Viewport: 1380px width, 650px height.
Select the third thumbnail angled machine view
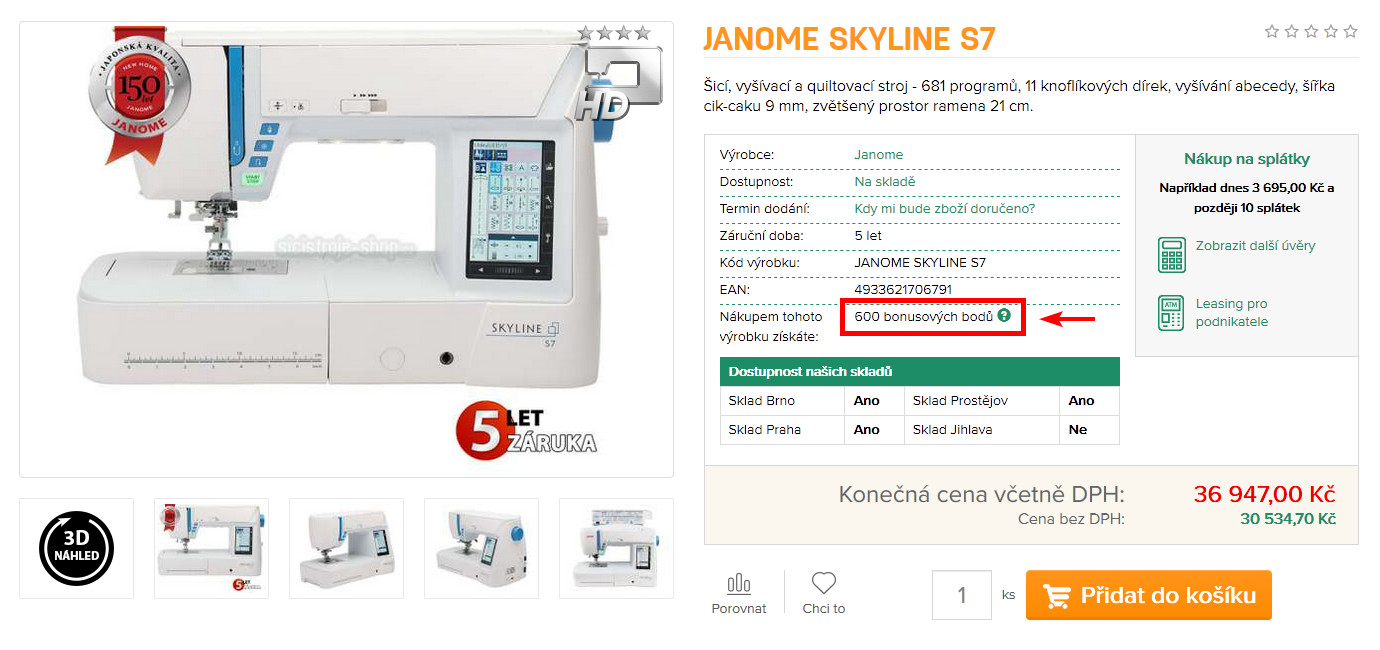click(x=346, y=548)
